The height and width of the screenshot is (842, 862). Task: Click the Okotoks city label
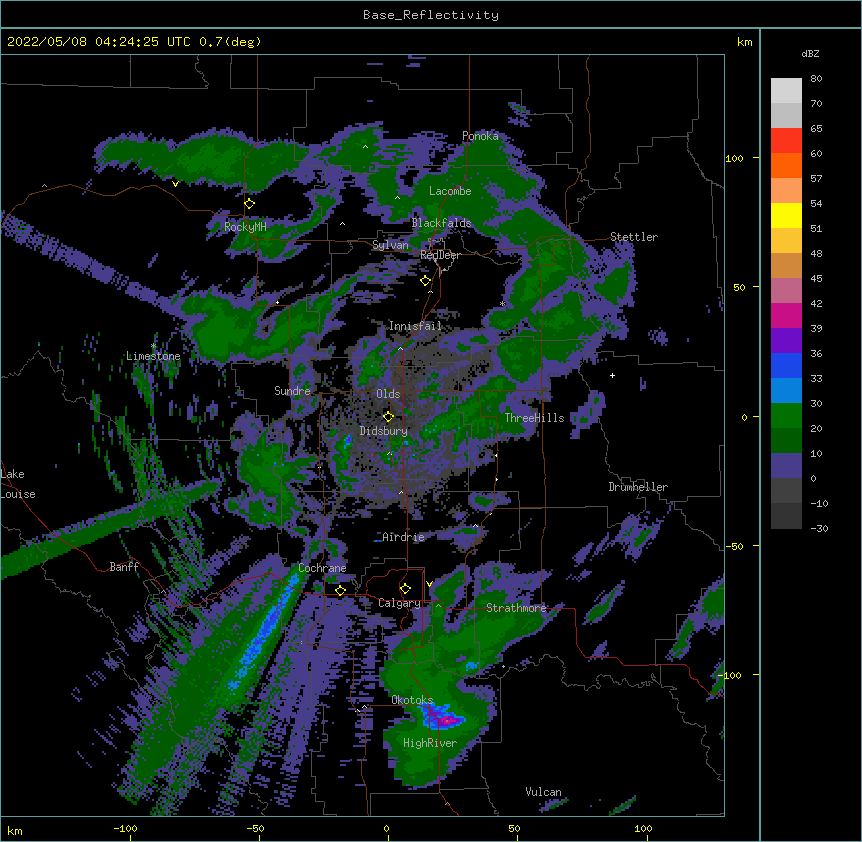click(412, 700)
